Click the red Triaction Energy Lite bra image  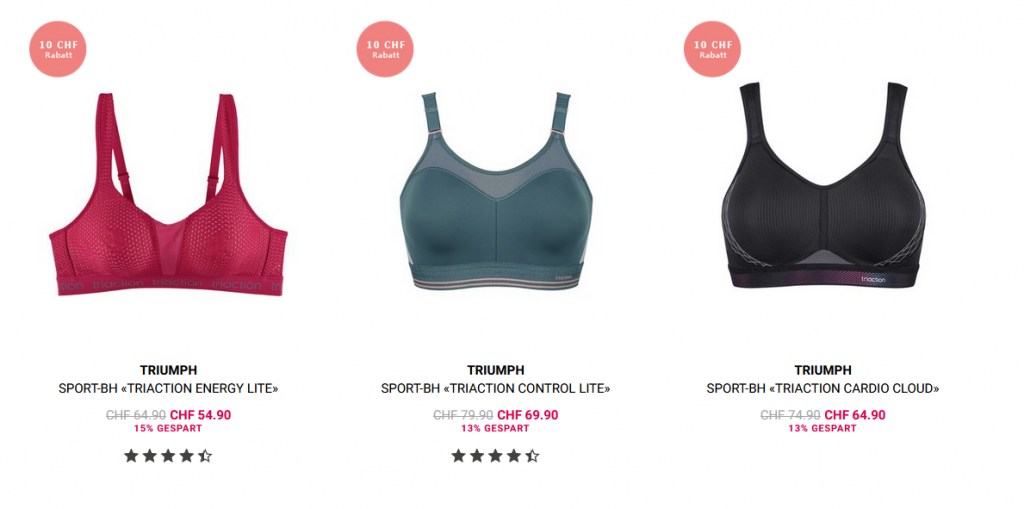click(x=168, y=195)
